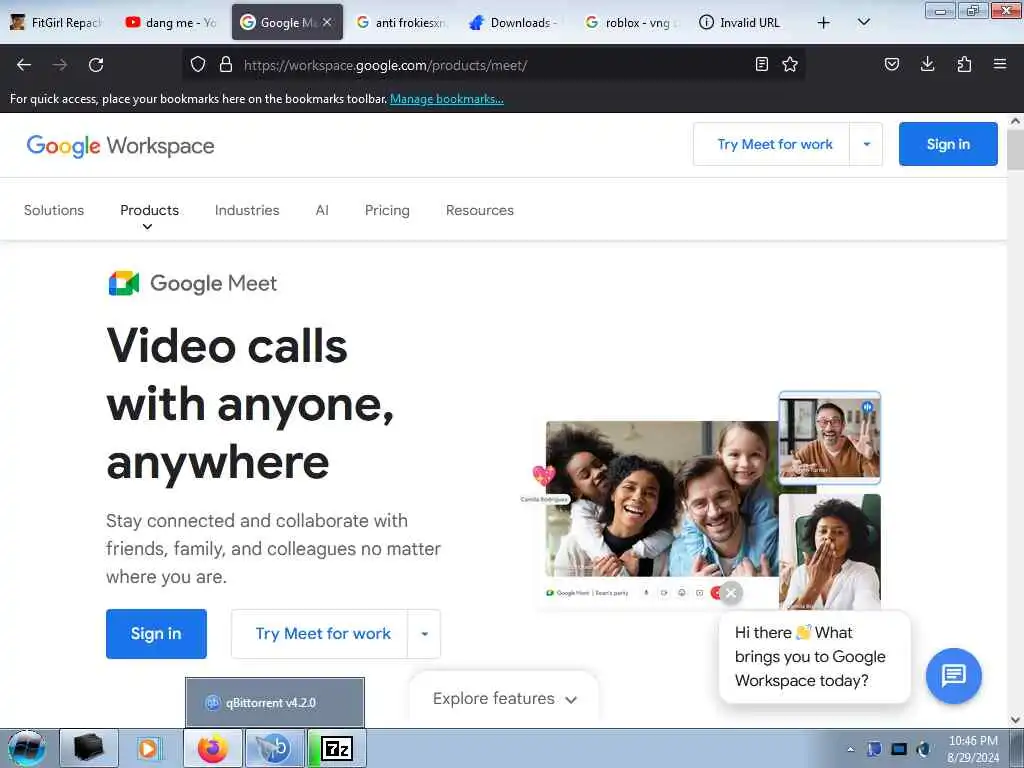Open the Pricing nav item
The image size is (1024, 768).
[387, 210]
